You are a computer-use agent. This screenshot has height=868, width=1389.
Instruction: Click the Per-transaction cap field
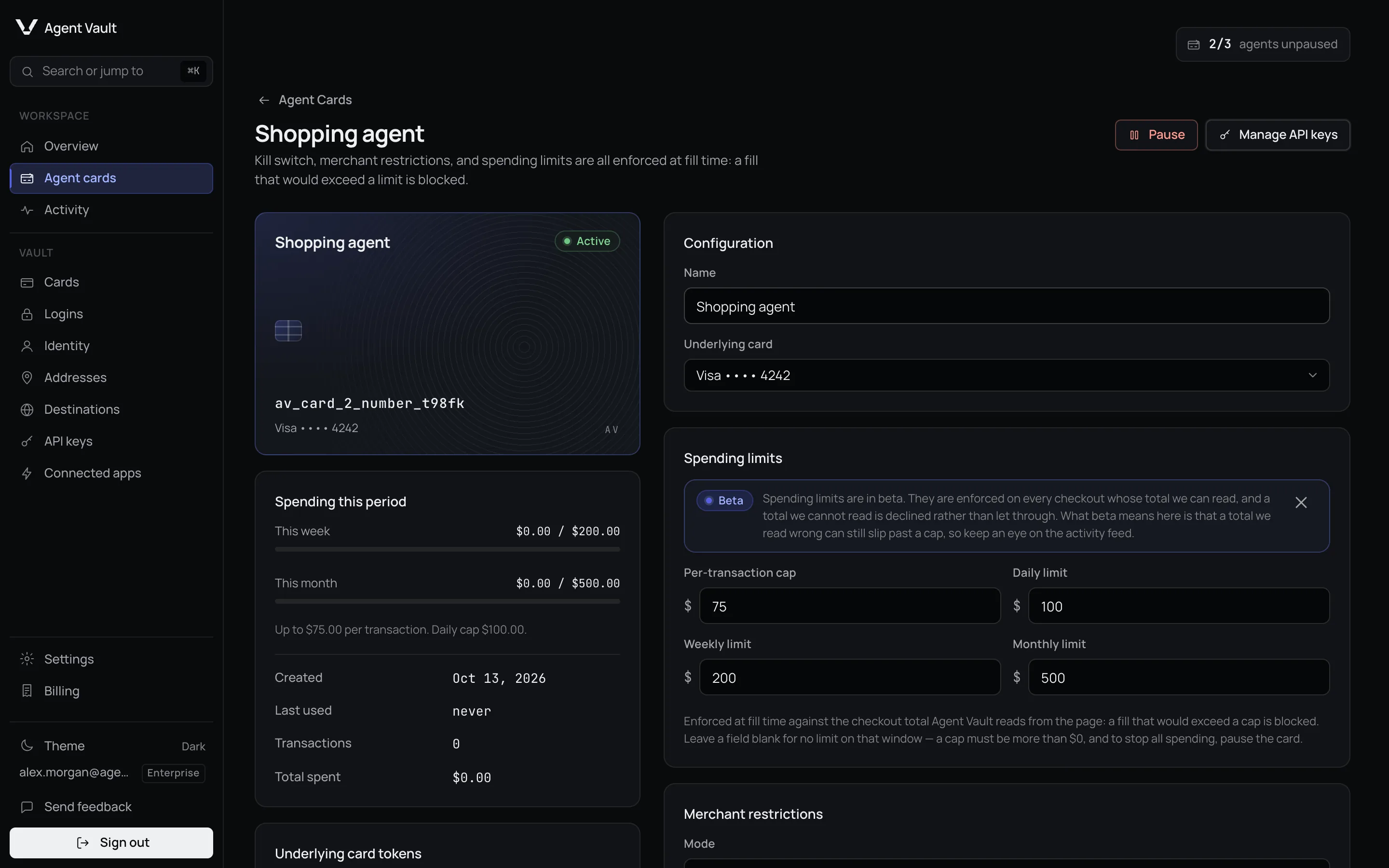coord(849,606)
